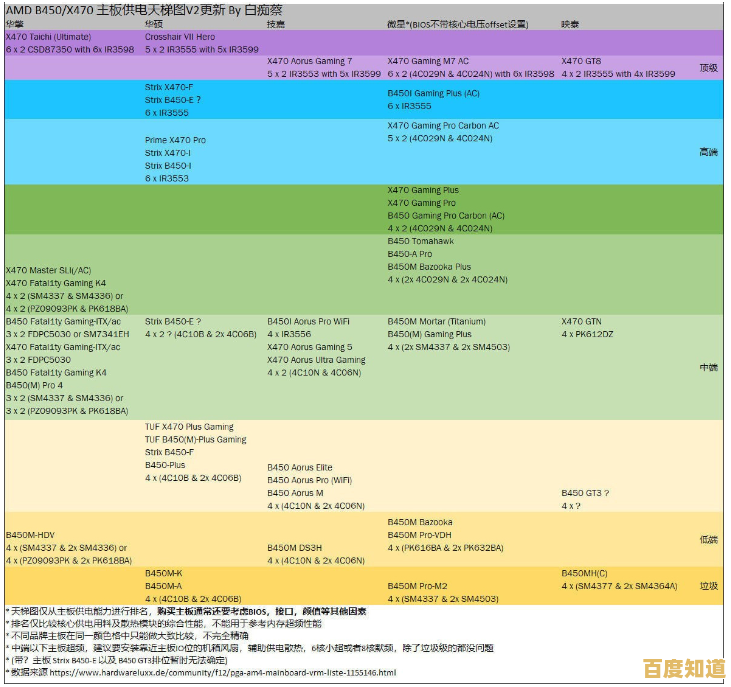Select the 映泰 column header
Screen dimensions: 731x687
570,23
